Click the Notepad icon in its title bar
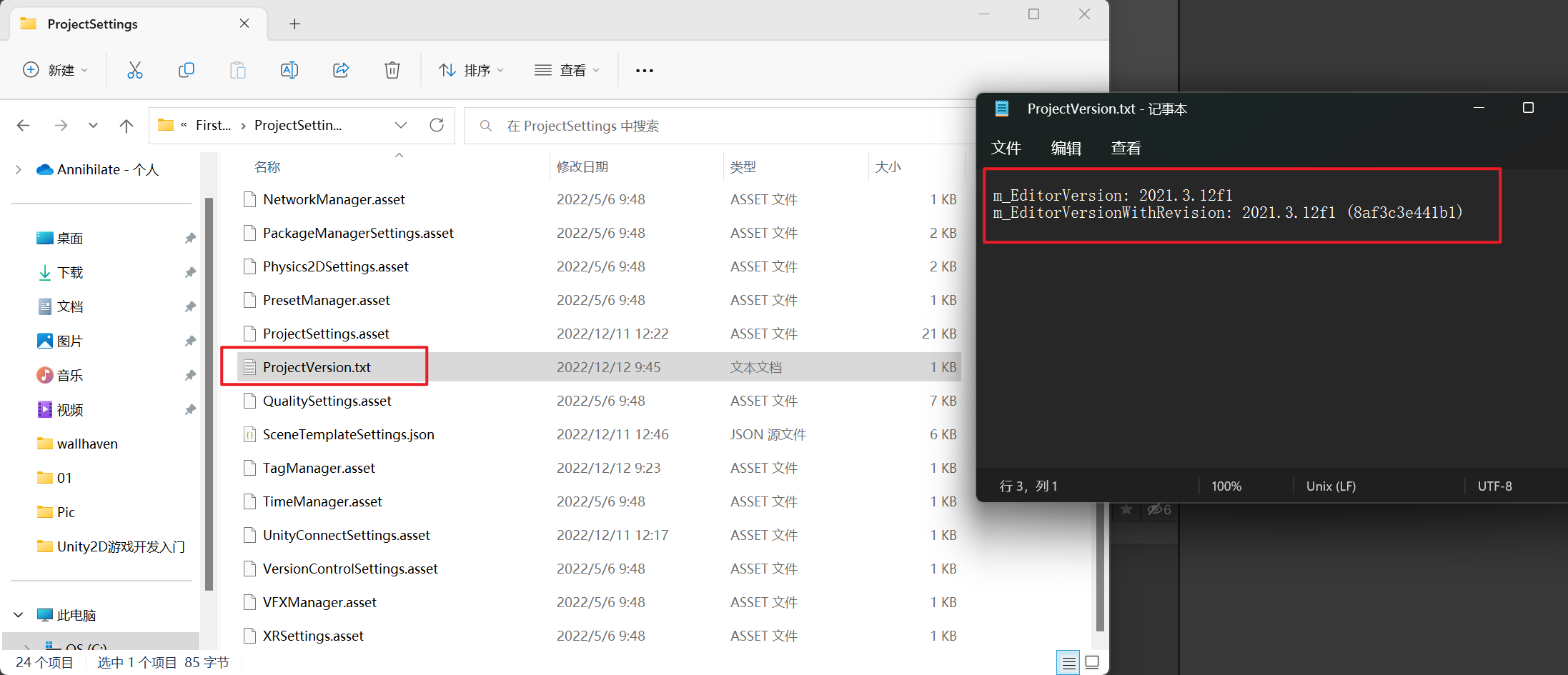 pyautogui.click(x=1001, y=109)
